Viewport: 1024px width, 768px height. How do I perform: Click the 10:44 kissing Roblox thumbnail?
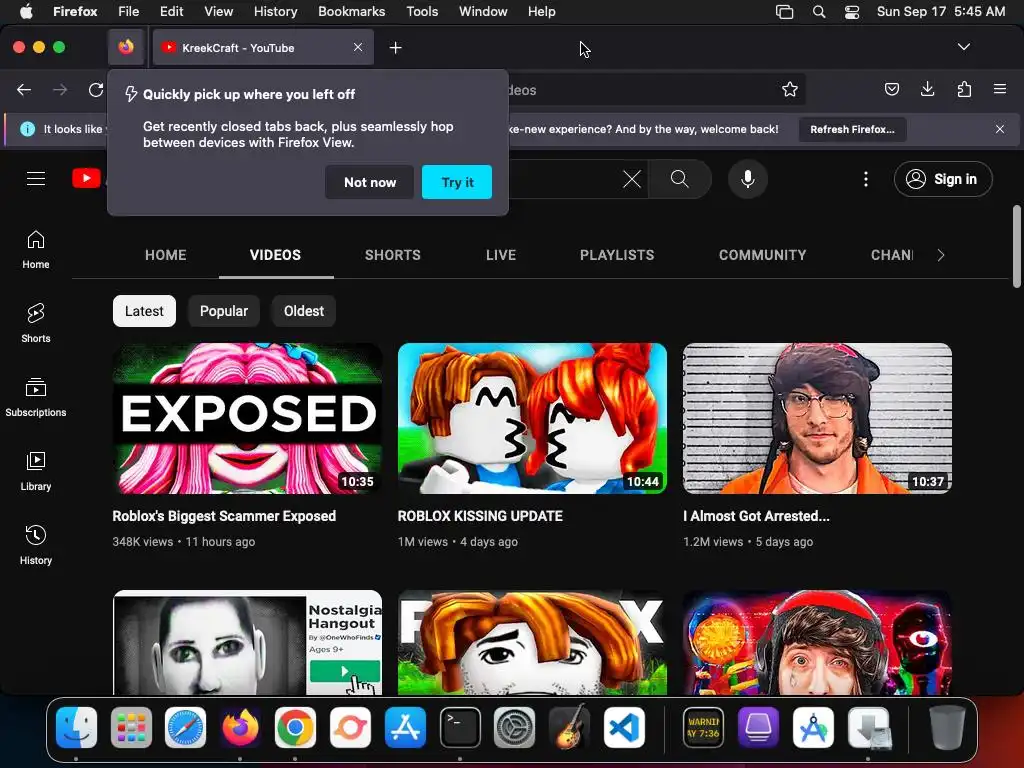pyautogui.click(x=532, y=418)
